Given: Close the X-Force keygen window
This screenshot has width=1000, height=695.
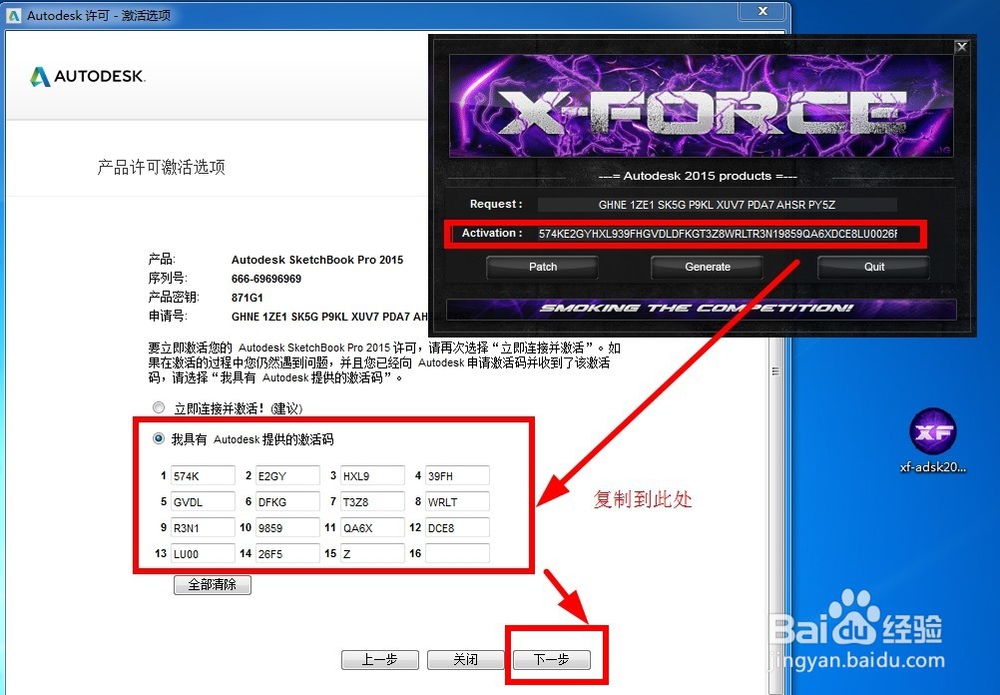Looking at the screenshot, I should point(962,47).
